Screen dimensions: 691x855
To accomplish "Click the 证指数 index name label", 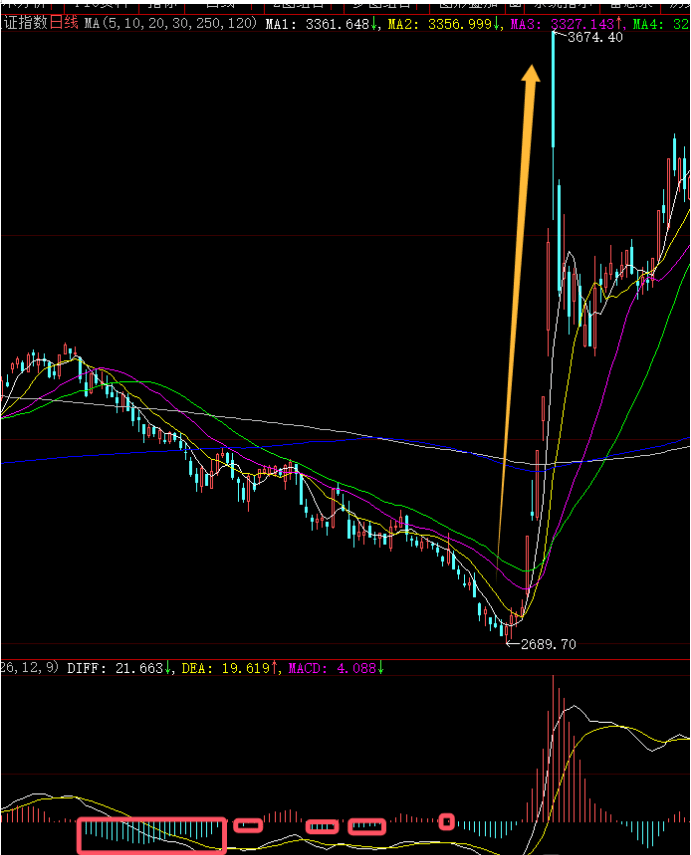I will [24, 23].
